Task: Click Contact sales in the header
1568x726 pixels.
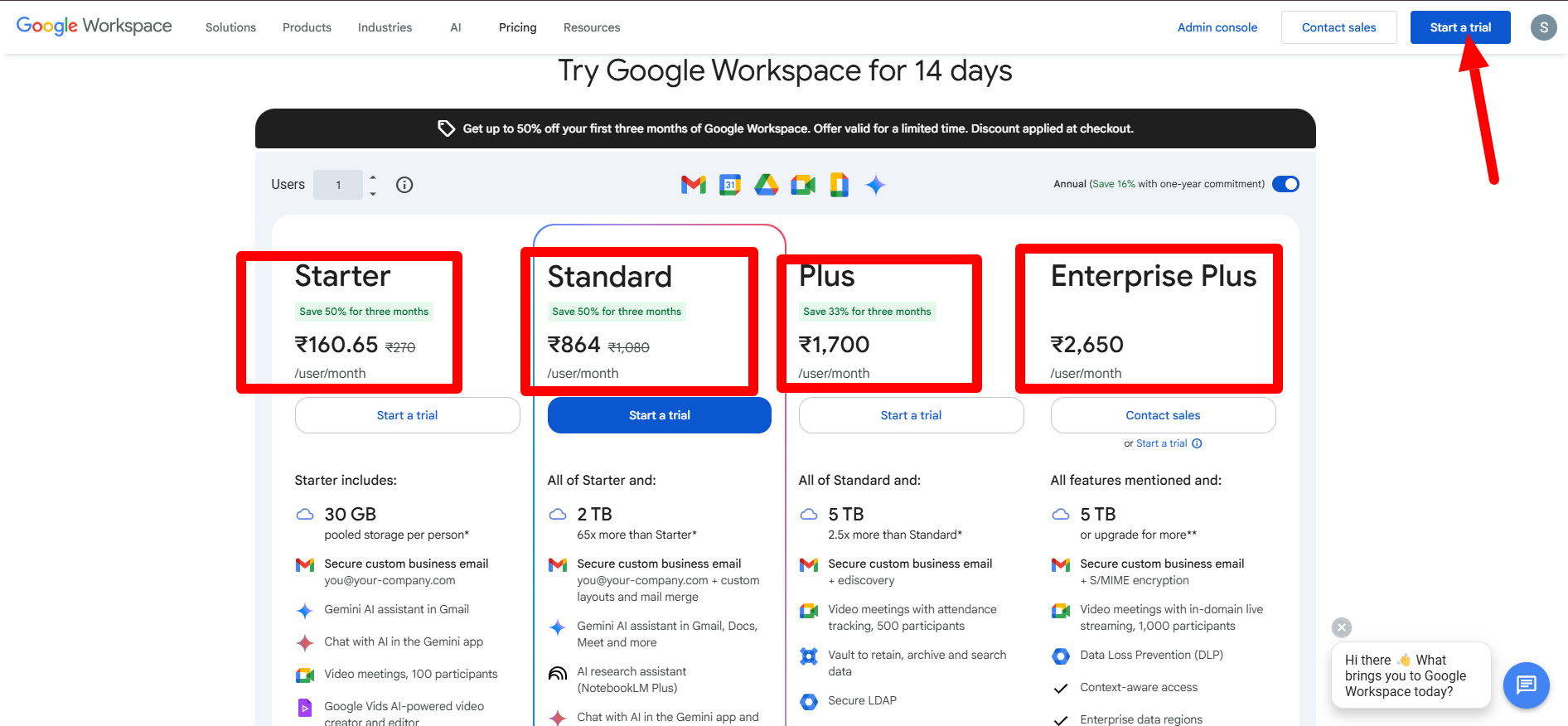Action: click(x=1338, y=27)
